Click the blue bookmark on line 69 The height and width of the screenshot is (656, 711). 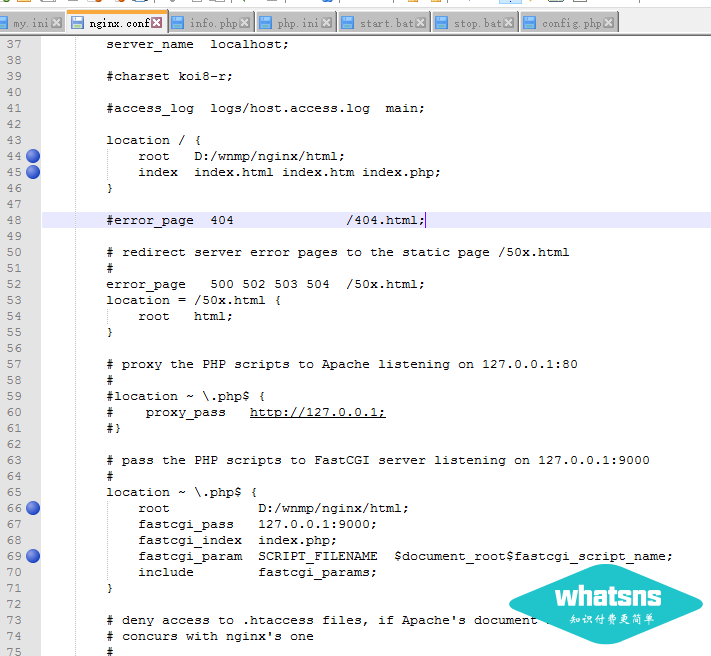tap(33, 556)
